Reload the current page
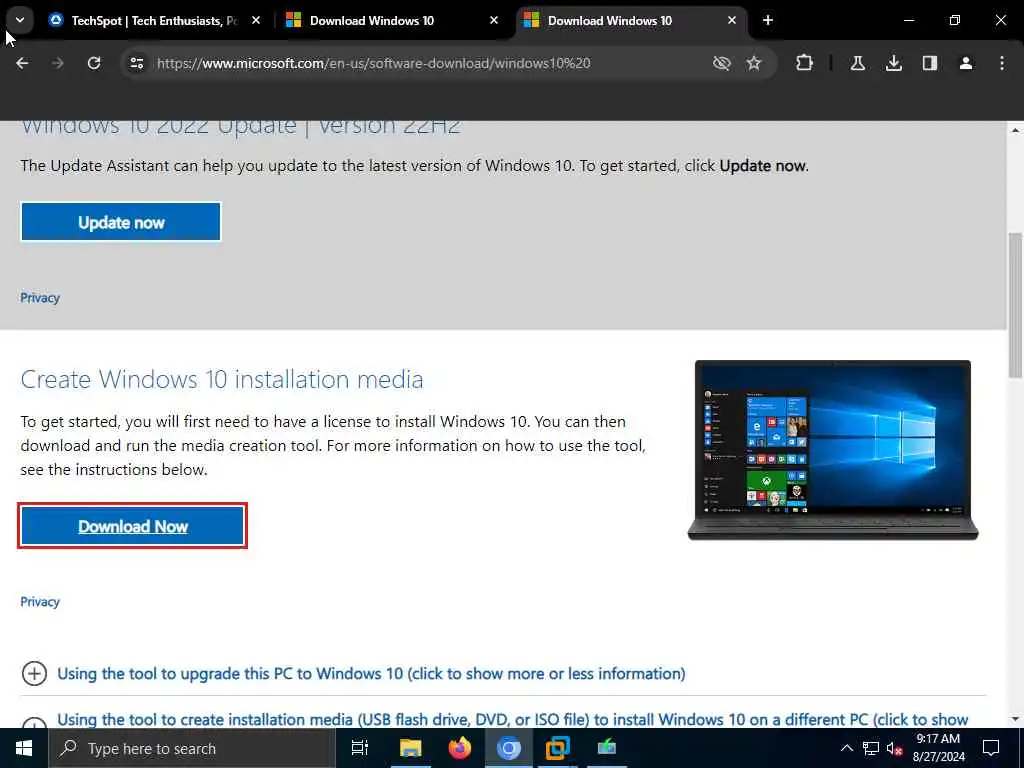Viewport: 1024px width, 768px height. (x=94, y=63)
